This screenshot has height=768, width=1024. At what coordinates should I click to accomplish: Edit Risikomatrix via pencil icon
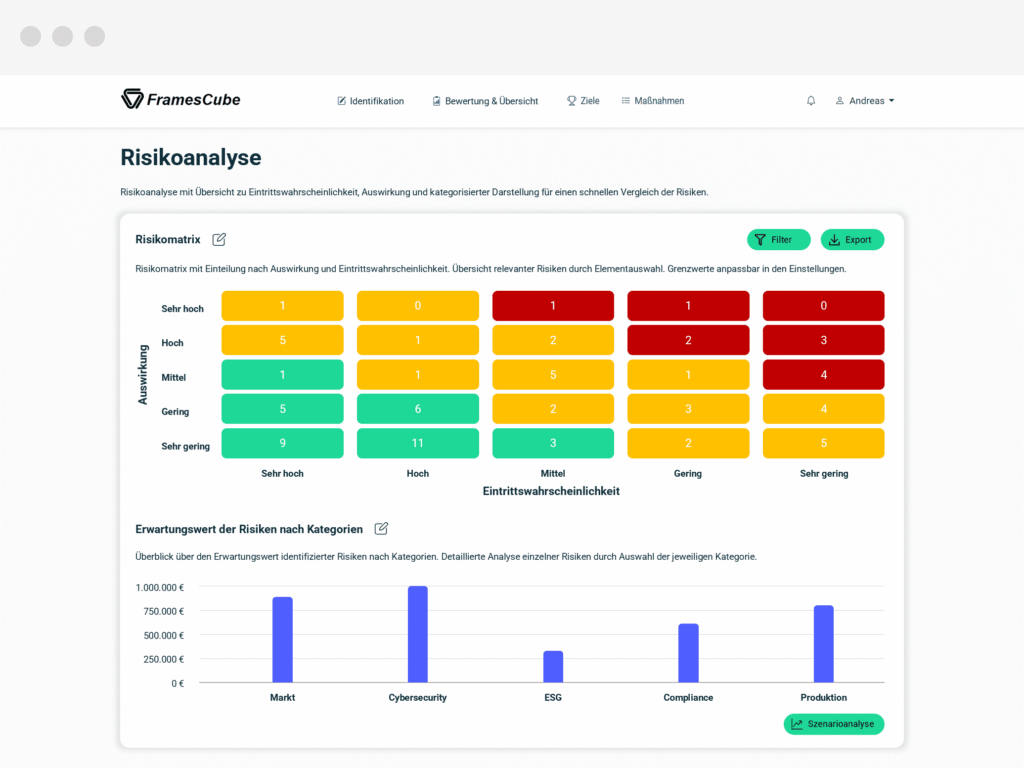pos(219,240)
